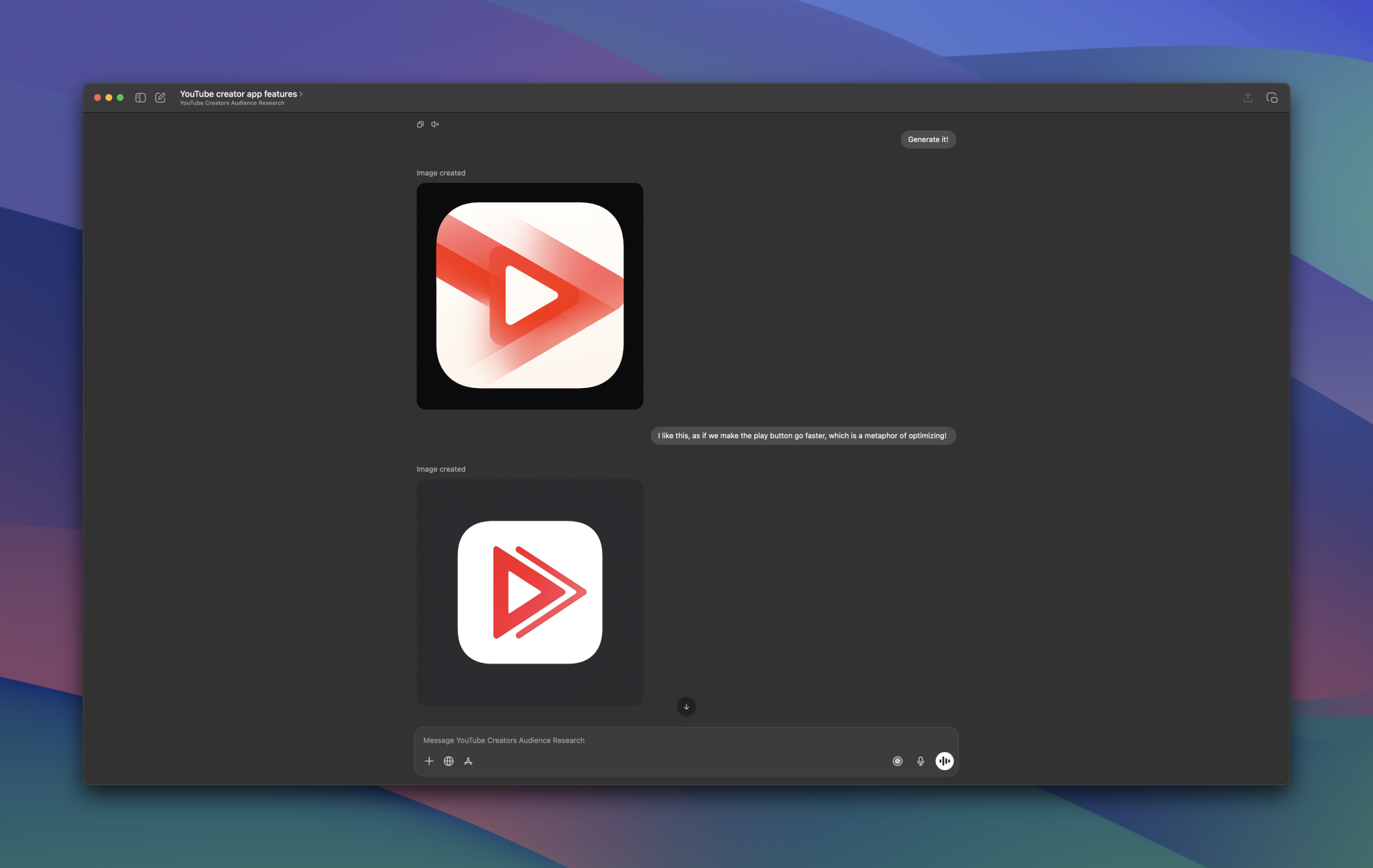This screenshot has width=1373, height=868.
Task: Share the conversation via the upload icon
Action: coord(1248,97)
